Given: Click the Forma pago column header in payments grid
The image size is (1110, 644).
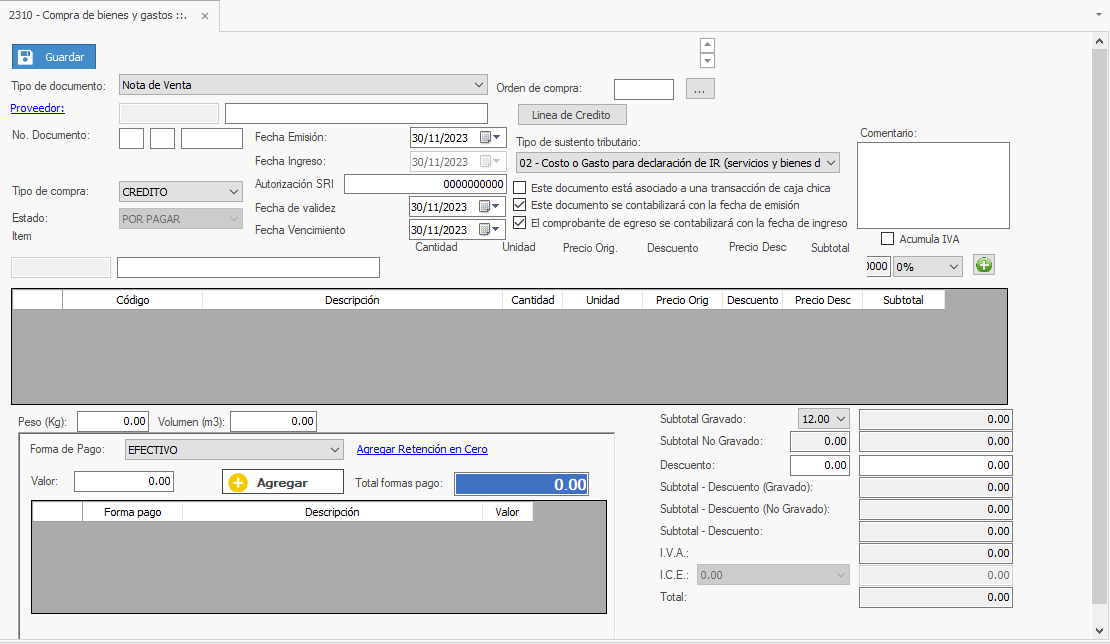Looking at the screenshot, I should pyautogui.click(x=132, y=512).
